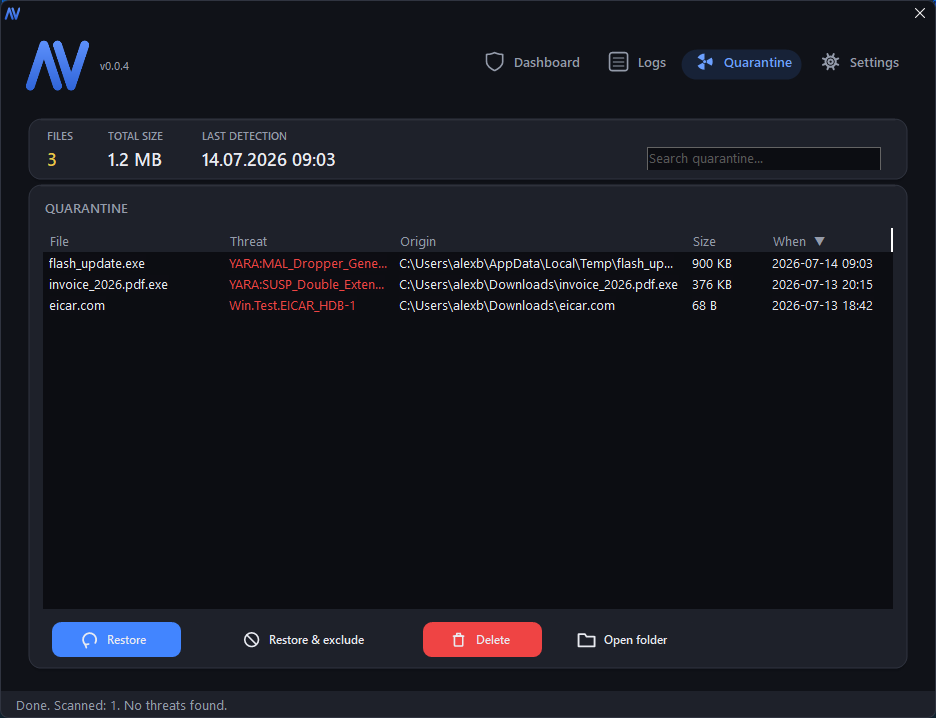This screenshot has height=718, width=936.
Task: Click the Win.Test.EICAR_HDB-1 threat
Action: (x=292, y=306)
